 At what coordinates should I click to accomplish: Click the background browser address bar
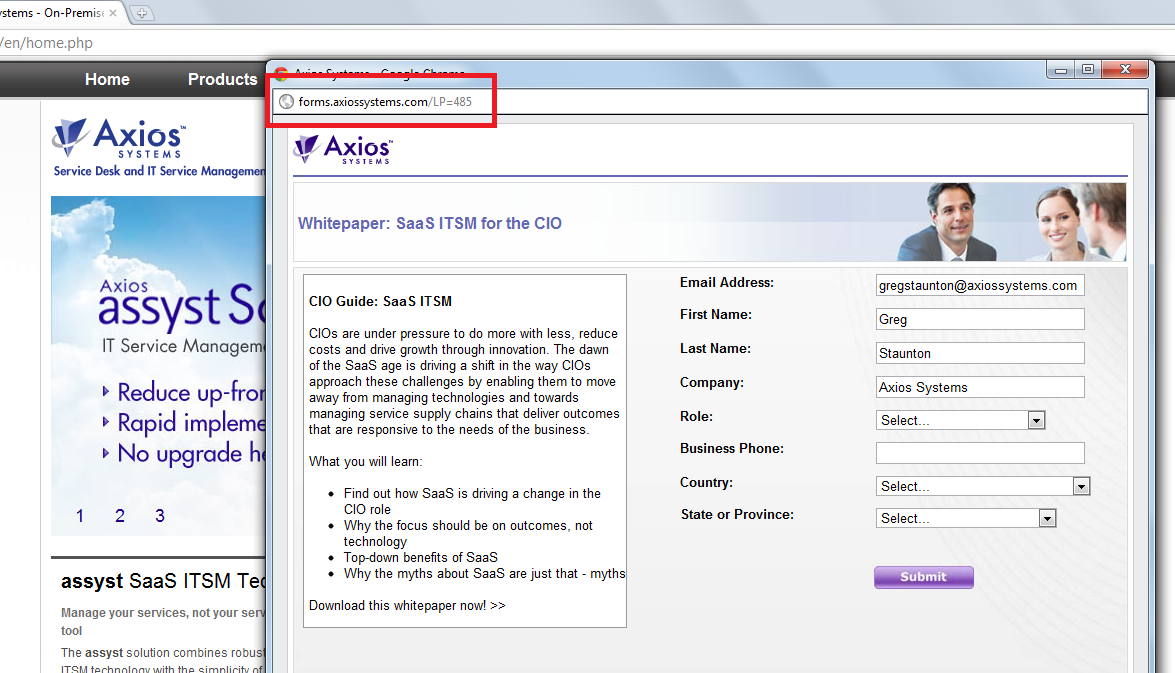(x=588, y=43)
